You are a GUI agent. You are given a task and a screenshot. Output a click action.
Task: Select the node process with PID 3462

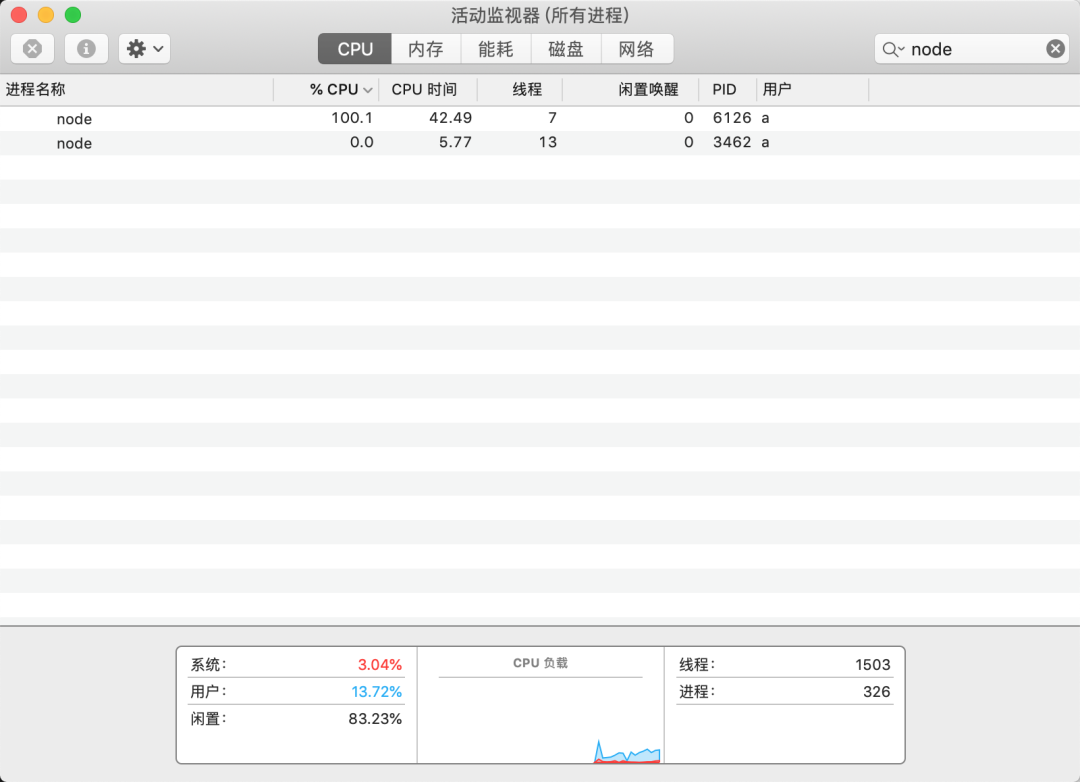click(x=74, y=143)
